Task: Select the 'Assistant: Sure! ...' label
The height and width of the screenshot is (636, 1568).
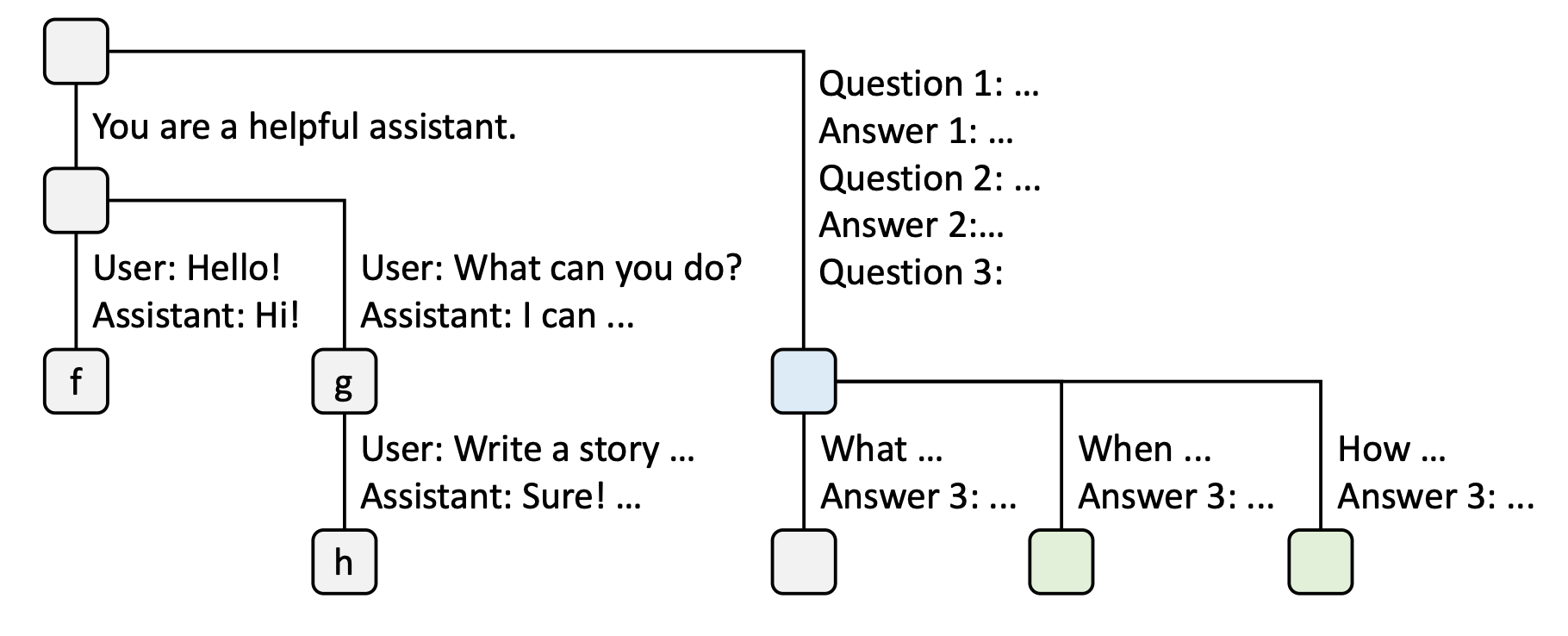Action: (x=501, y=496)
